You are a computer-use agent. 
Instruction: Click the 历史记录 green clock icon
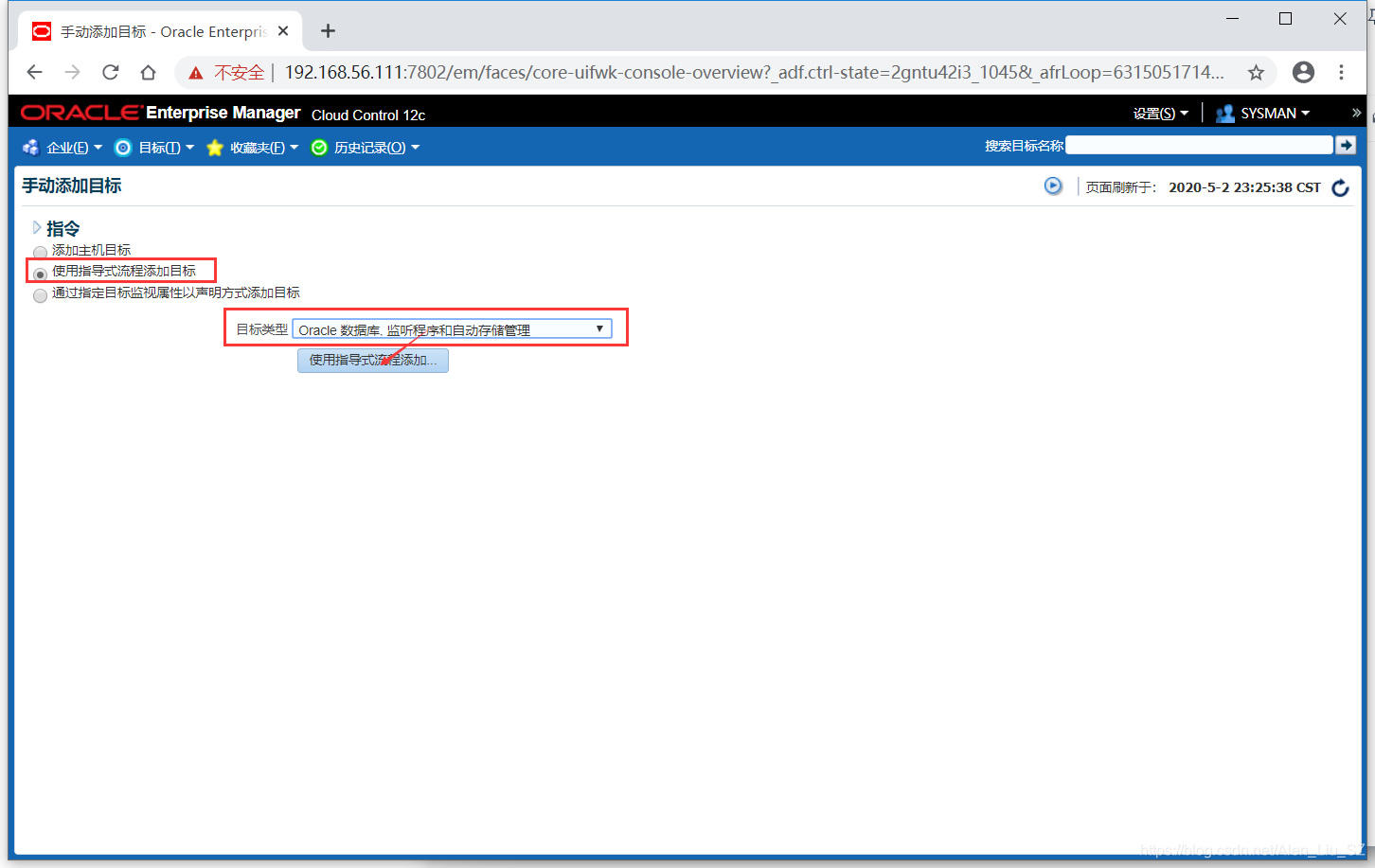tap(319, 148)
